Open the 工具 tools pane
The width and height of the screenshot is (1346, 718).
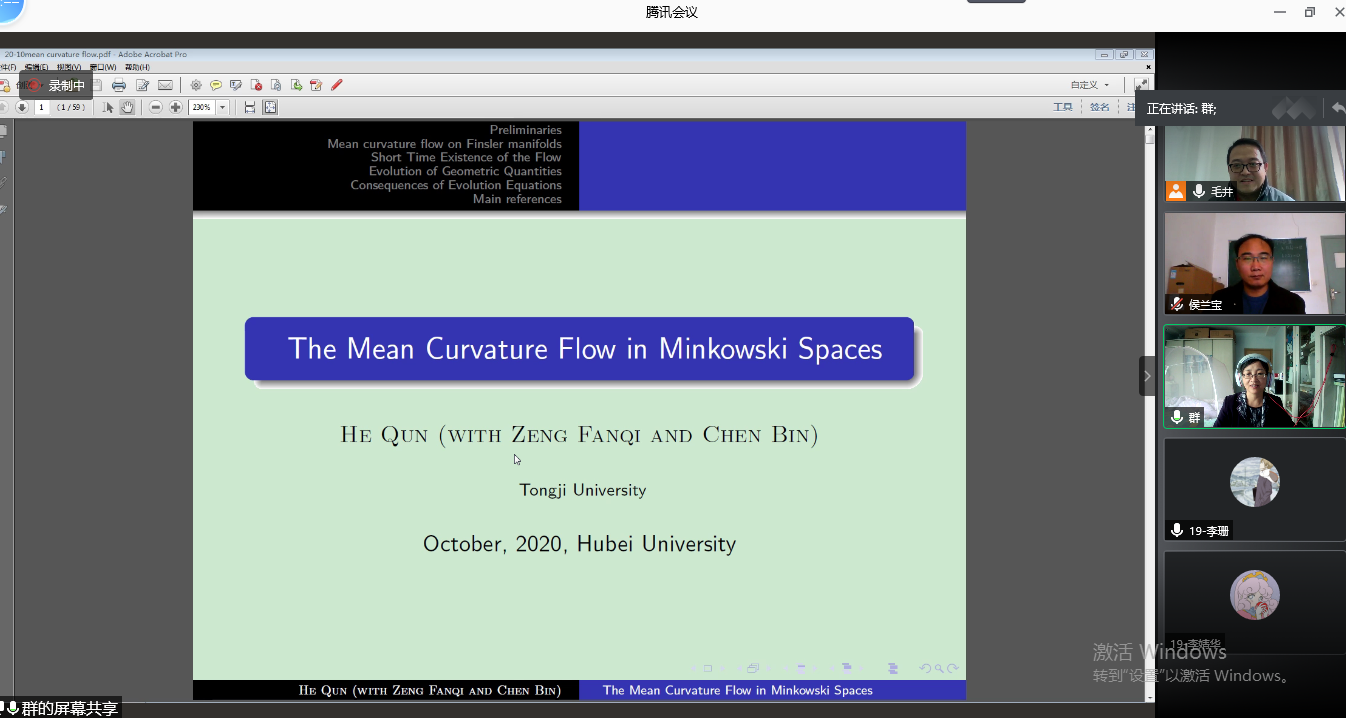coord(1062,107)
